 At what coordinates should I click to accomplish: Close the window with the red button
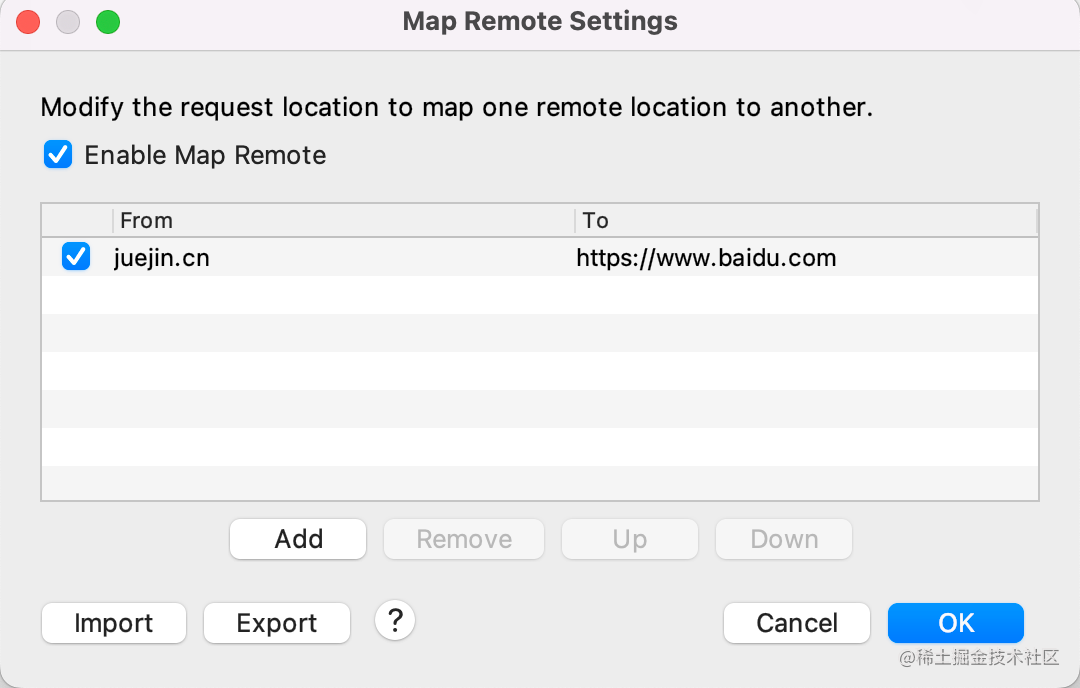point(28,22)
